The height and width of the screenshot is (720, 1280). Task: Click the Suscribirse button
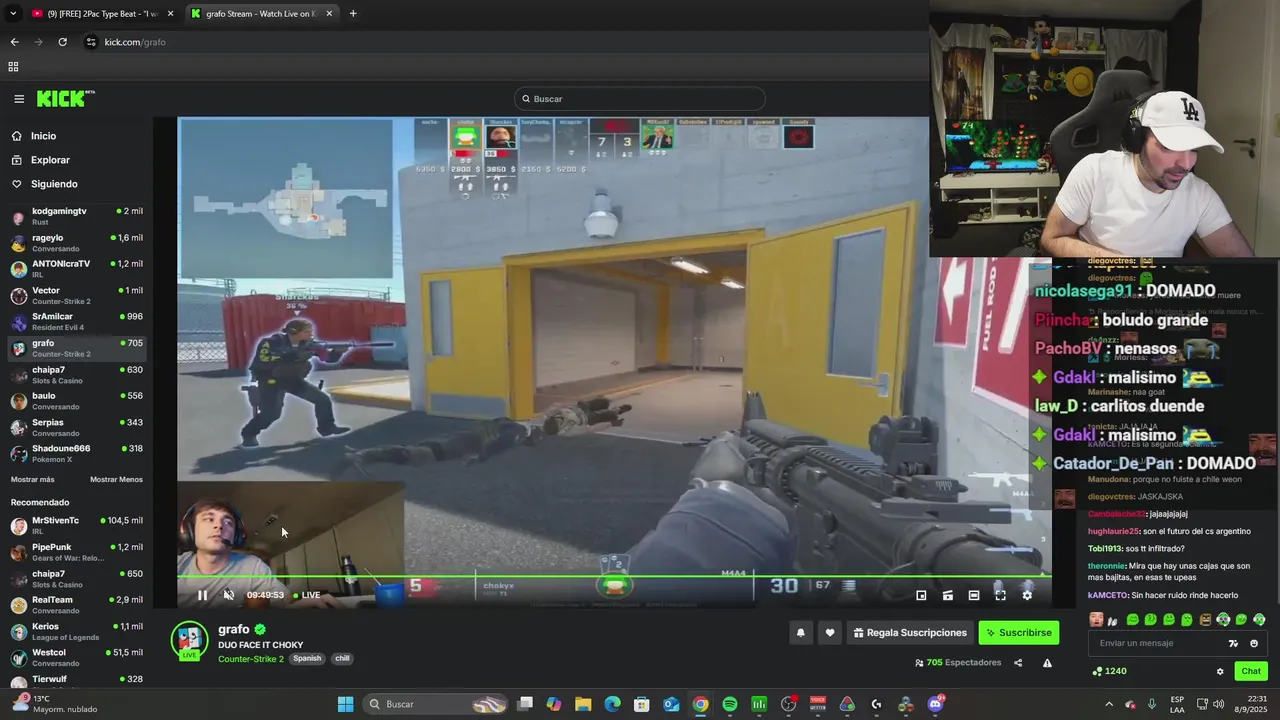1018,633
